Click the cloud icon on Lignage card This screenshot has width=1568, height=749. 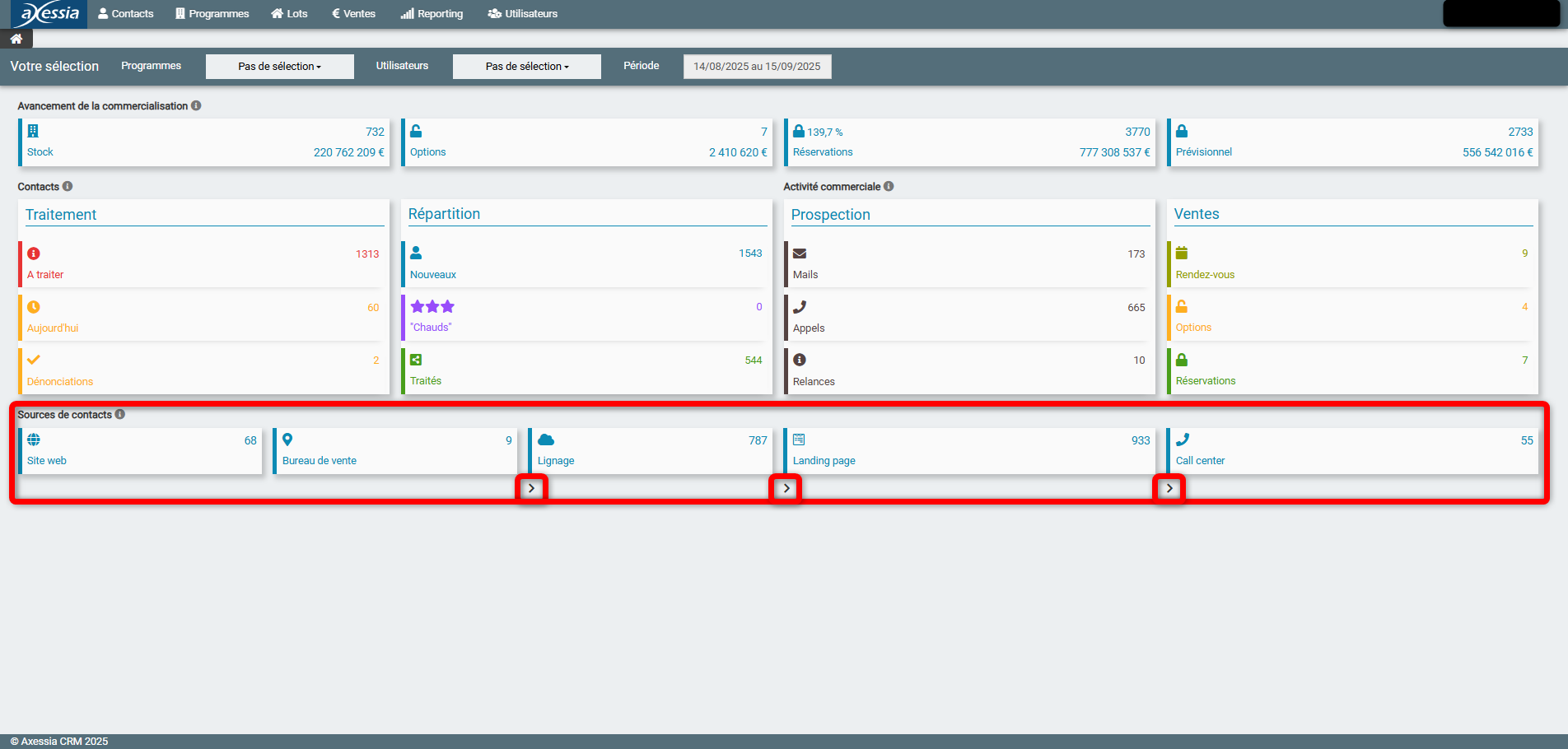coord(545,440)
